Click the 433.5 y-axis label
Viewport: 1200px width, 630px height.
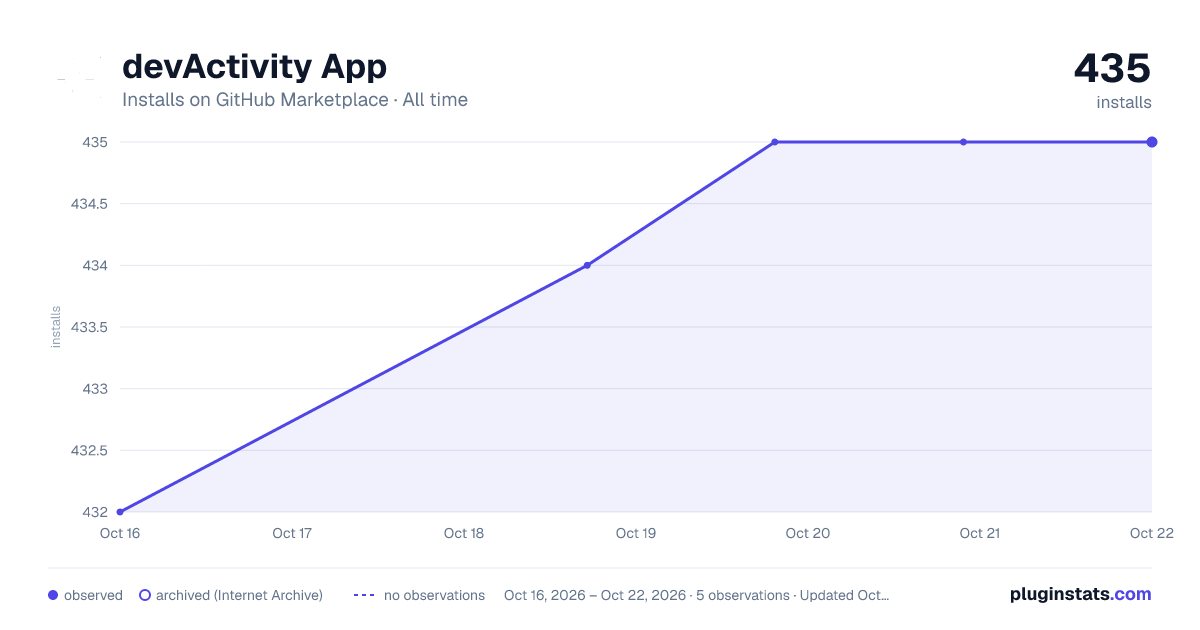[88, 327]
